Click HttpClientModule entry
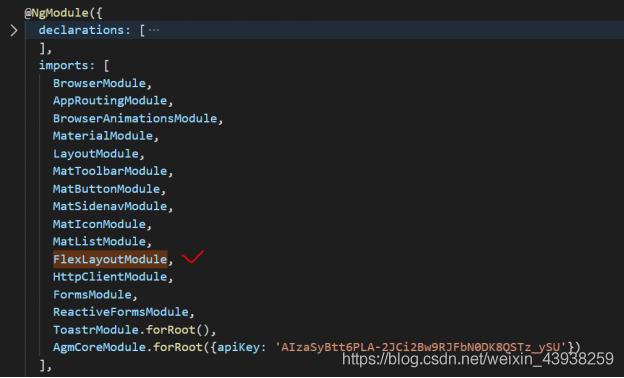Viewport: 624px width, 378px height. (110, 277)
